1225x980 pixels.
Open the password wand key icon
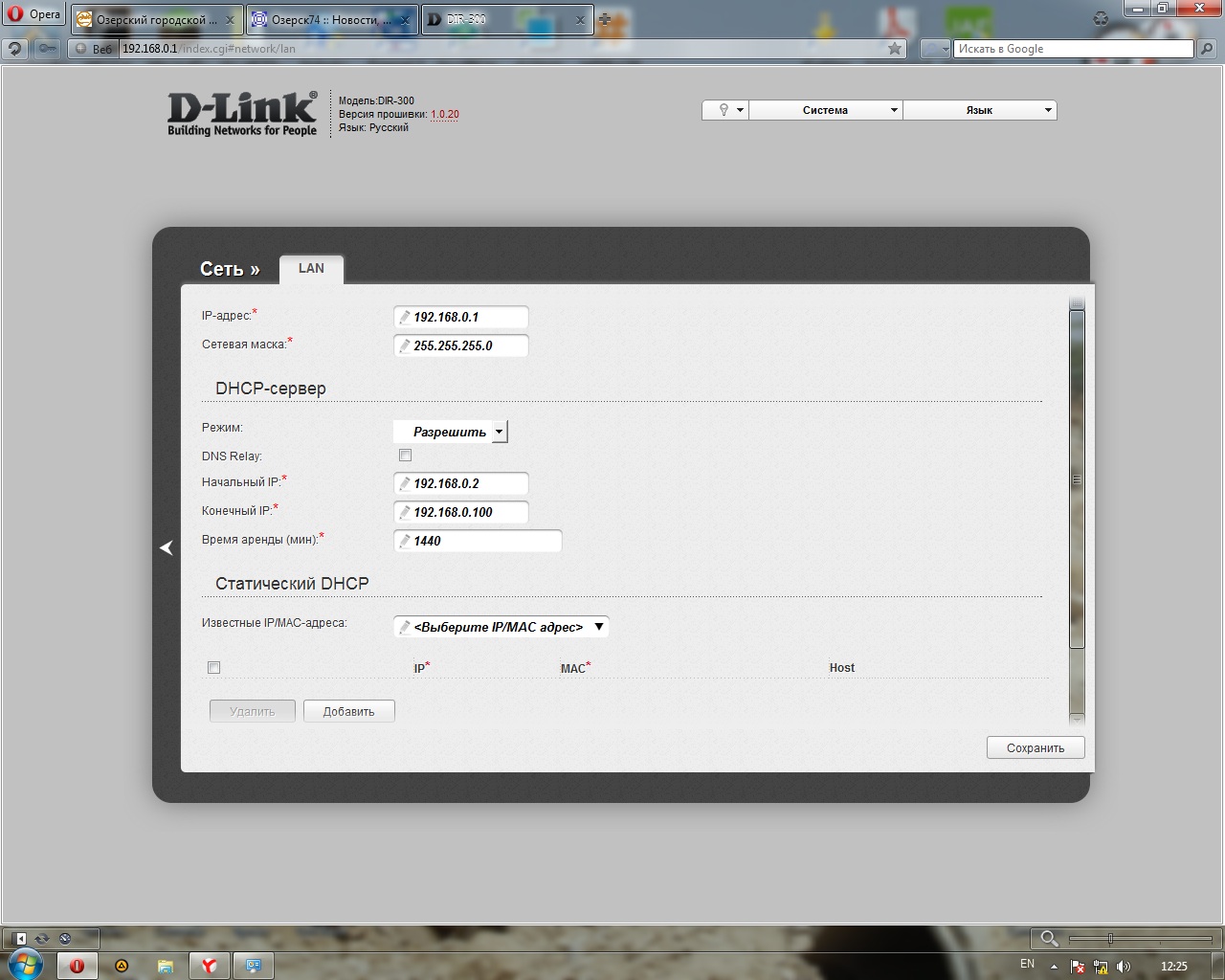point(46,49)
